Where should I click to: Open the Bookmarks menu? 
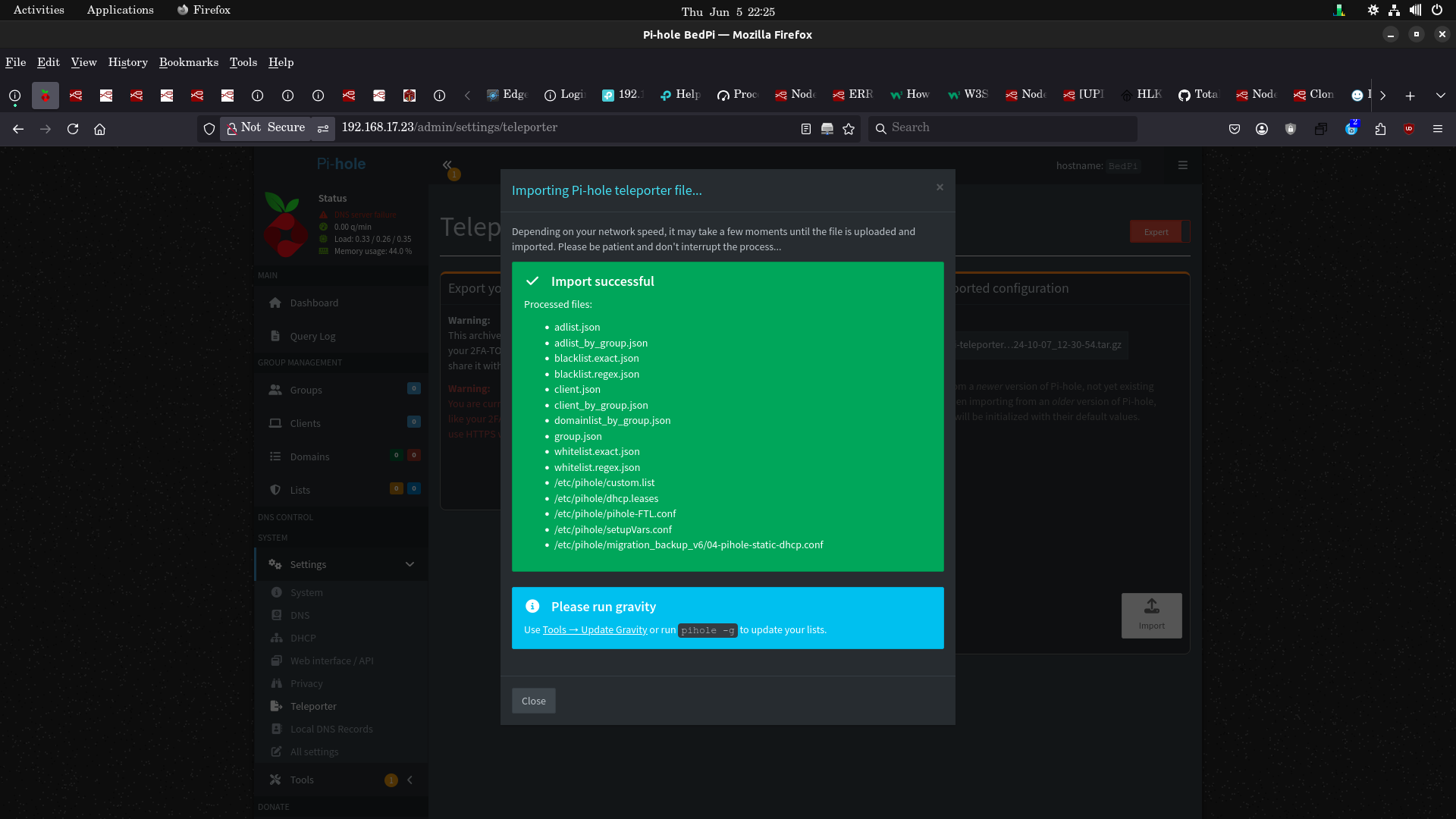189,62
